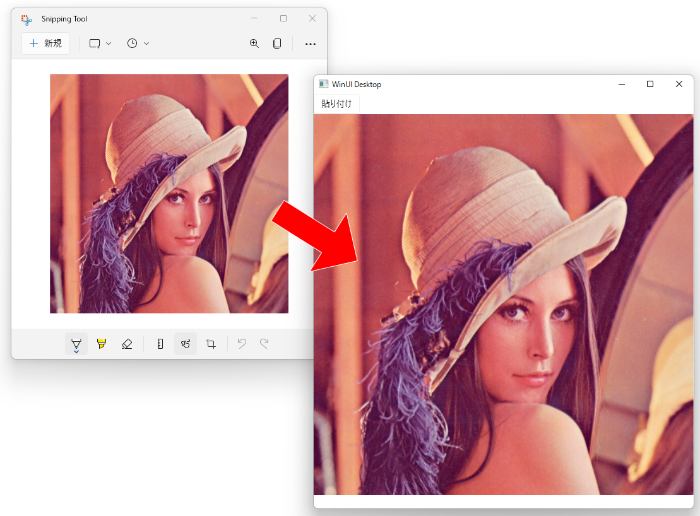This screenshot has width=700, height=516.
Task: Click the delay timer clock icon
Action: point(132,43)
